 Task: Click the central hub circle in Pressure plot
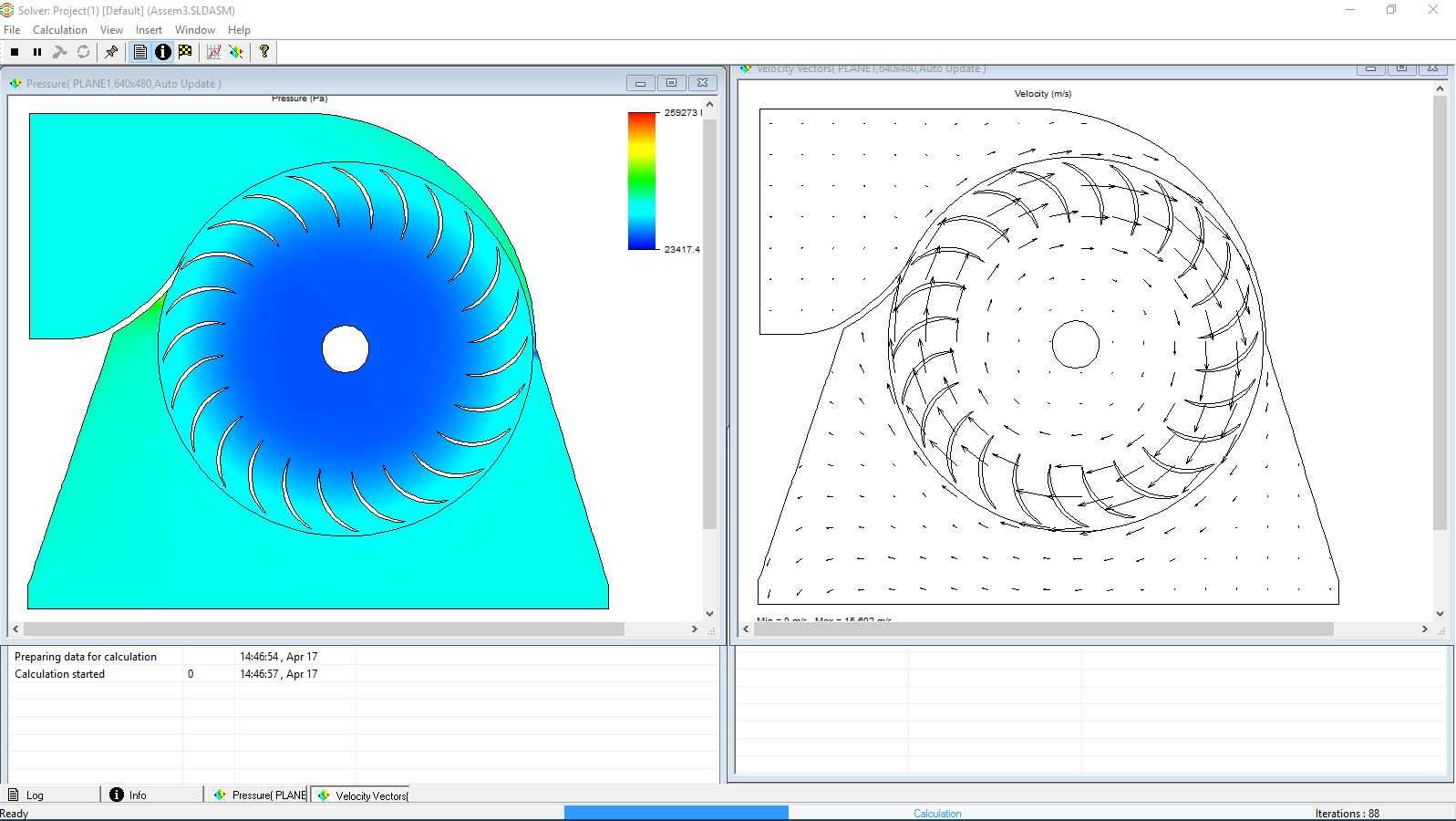[x=346, y=348]
